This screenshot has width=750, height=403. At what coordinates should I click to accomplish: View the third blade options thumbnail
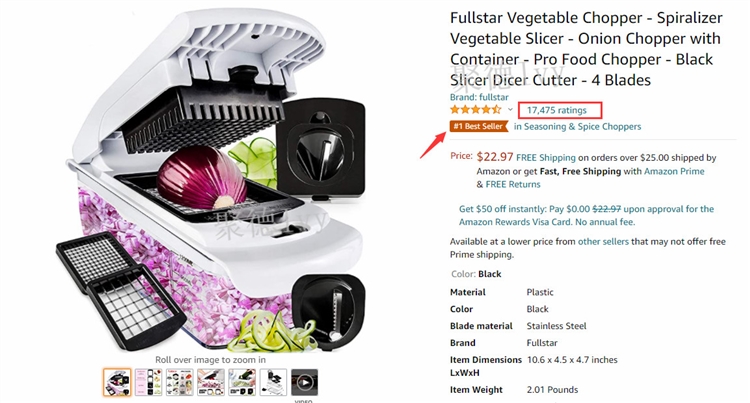(x=179, y=382)
